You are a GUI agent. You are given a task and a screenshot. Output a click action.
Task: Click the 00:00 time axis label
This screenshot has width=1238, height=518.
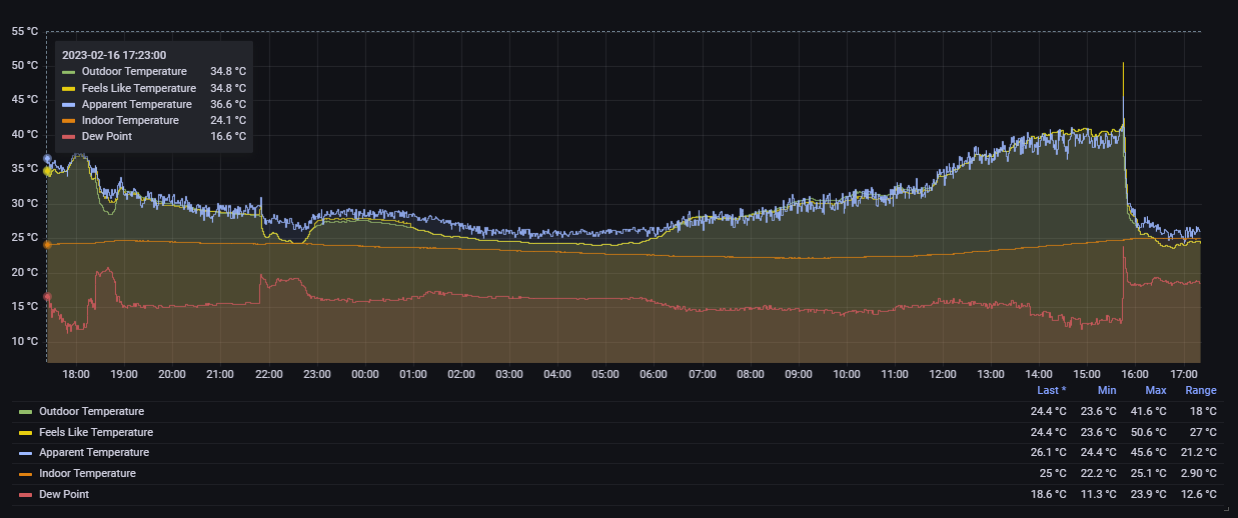click(365, 374)
